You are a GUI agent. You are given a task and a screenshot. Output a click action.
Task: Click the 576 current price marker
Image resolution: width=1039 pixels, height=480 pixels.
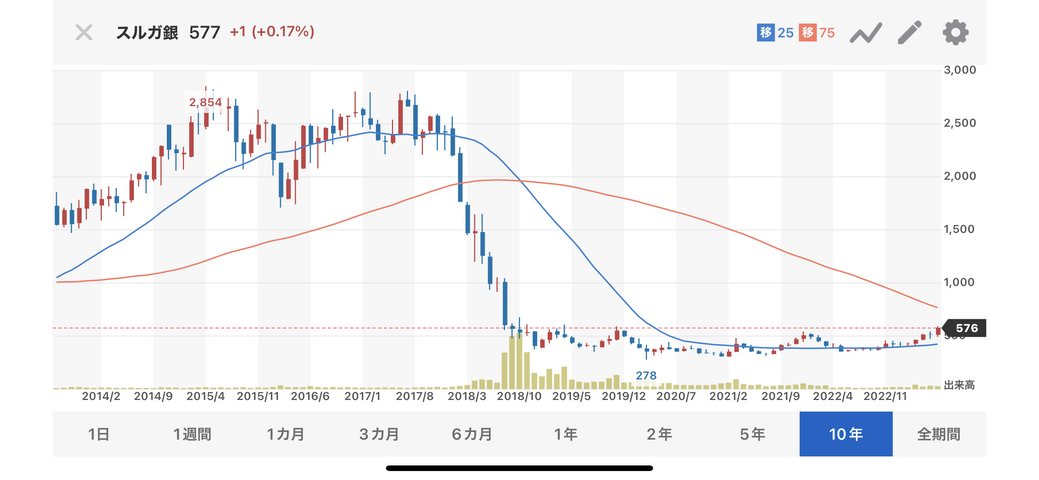pos(964,328)
